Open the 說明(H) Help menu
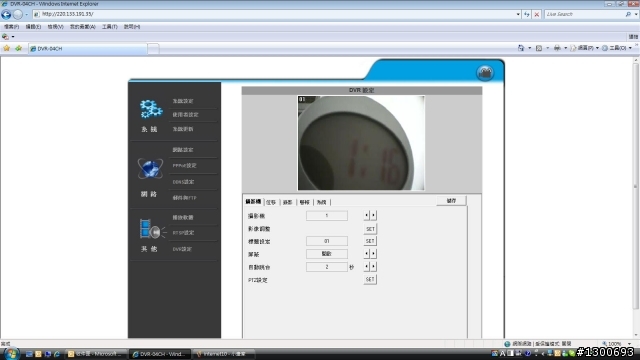The height and width of the screenshot is (360, 640). 132,27
